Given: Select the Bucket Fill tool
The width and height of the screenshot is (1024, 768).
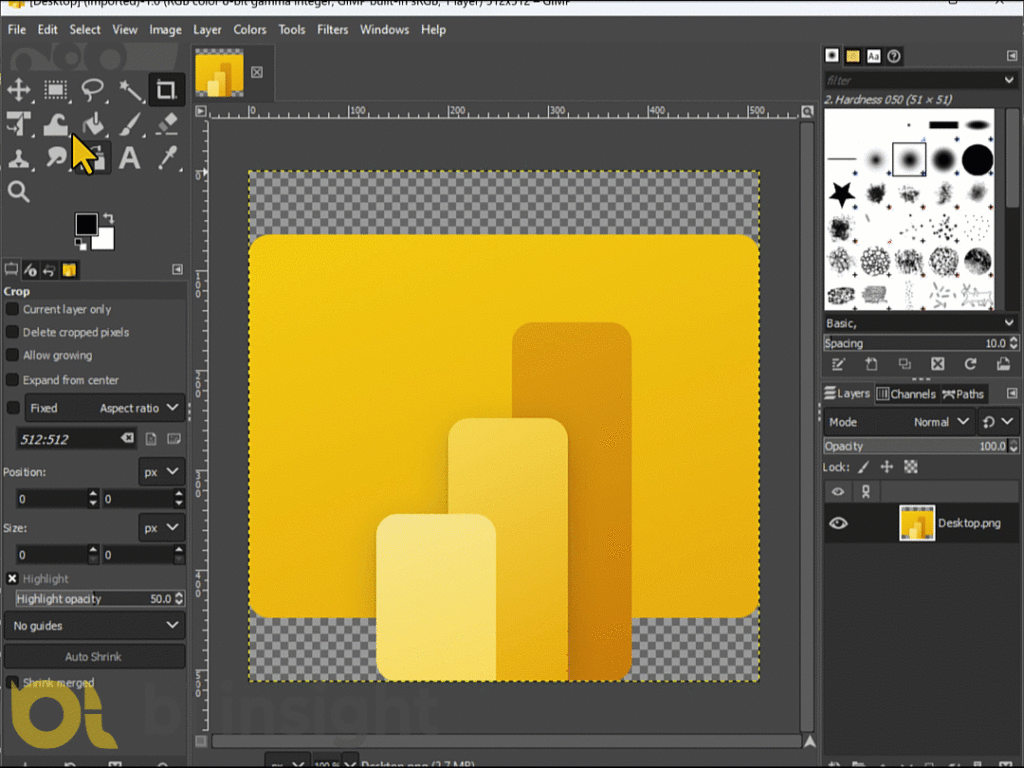Looking at the screenshot, I should [x=93, y=123].
